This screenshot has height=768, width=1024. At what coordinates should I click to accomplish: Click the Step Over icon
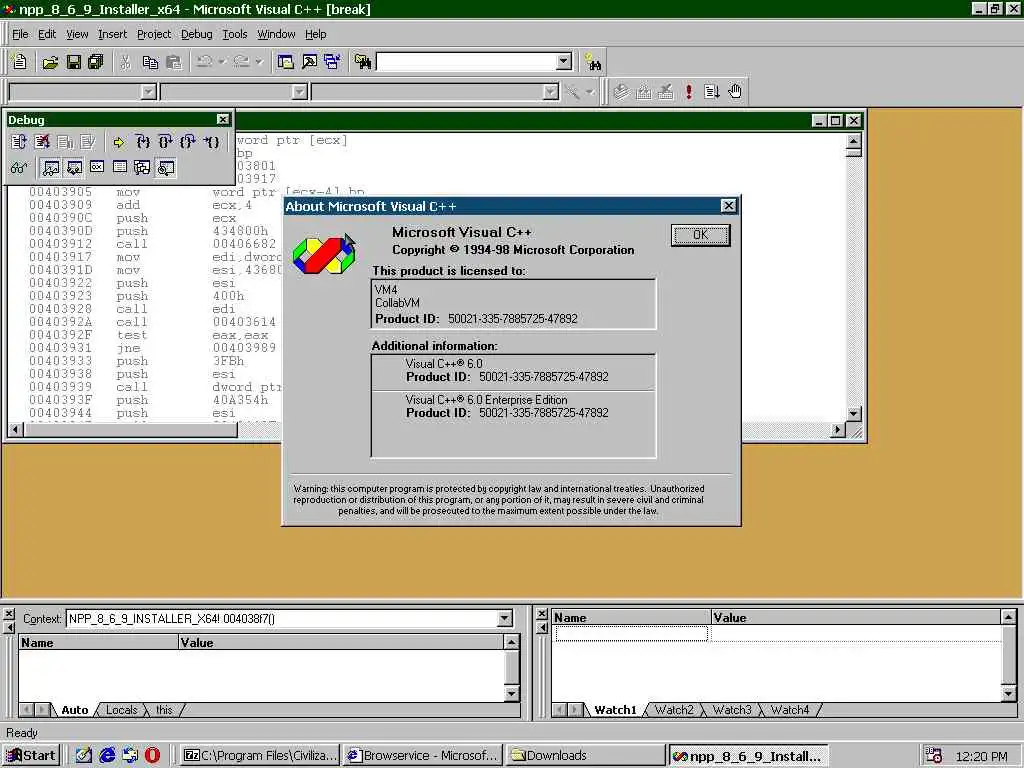pyautogui.click(x=166, y=142)
